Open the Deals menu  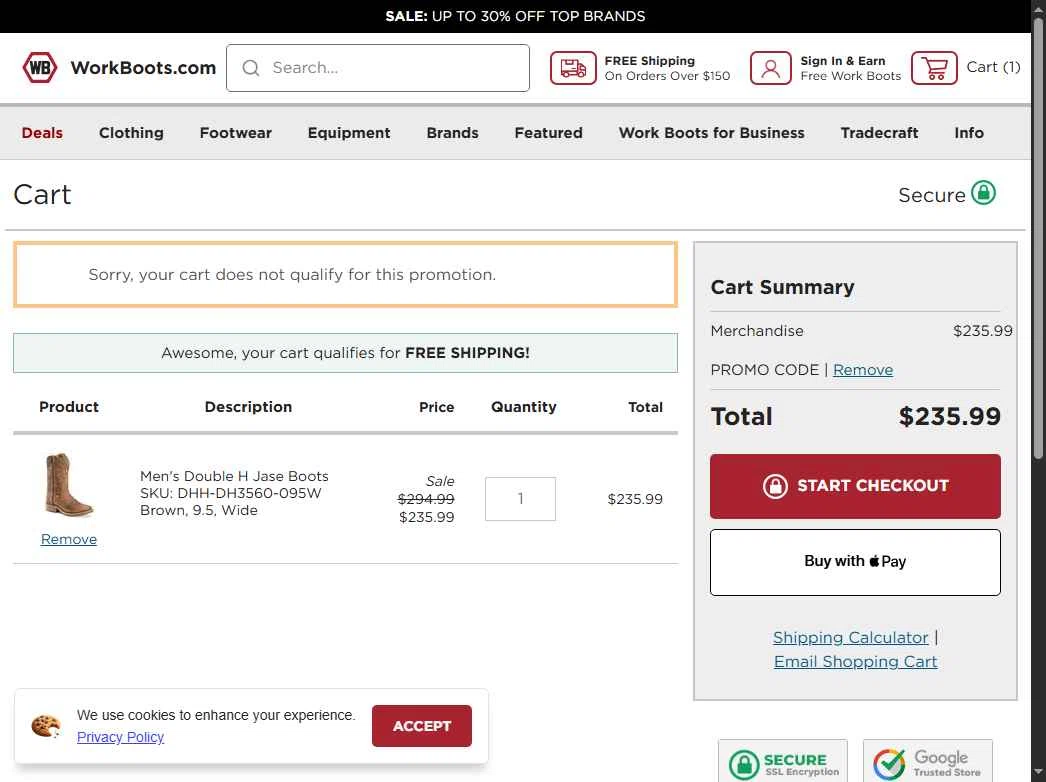[42, 133]
